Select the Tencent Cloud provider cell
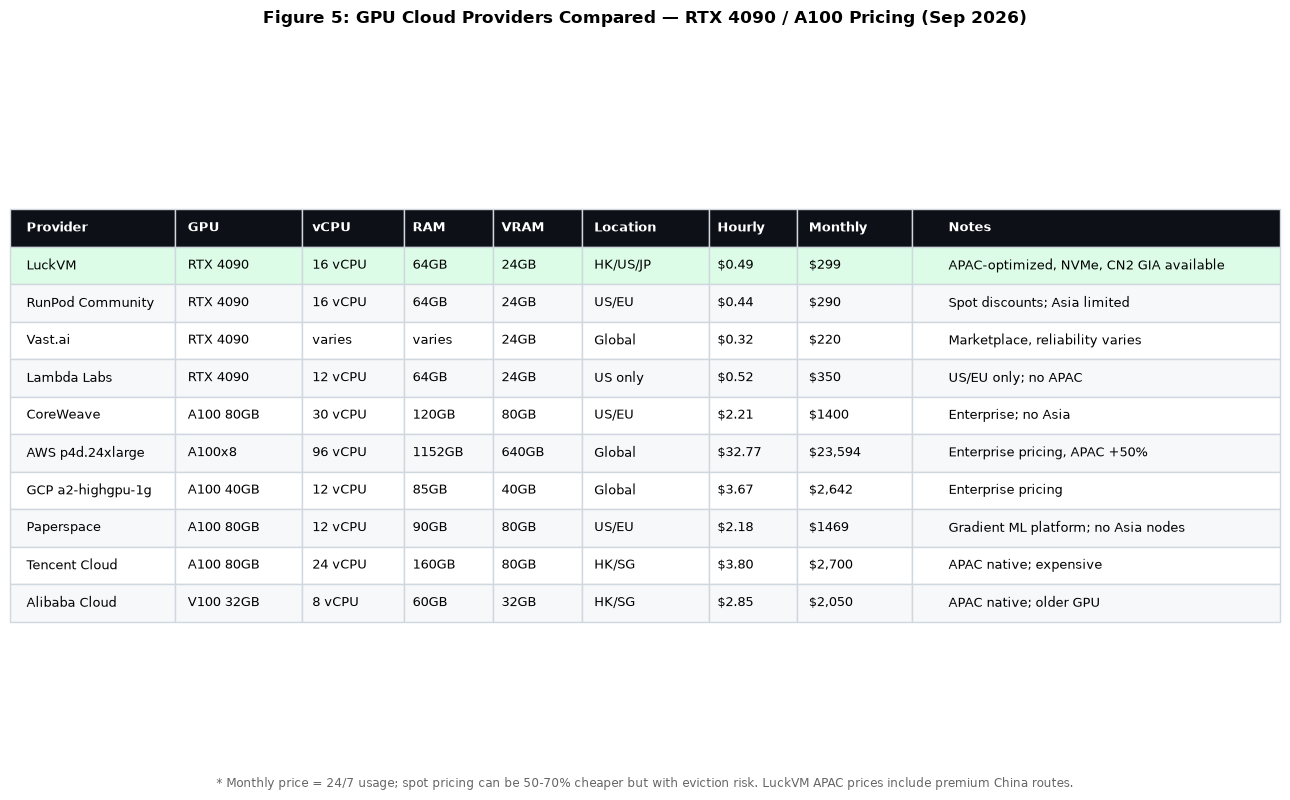 (93, 565)
